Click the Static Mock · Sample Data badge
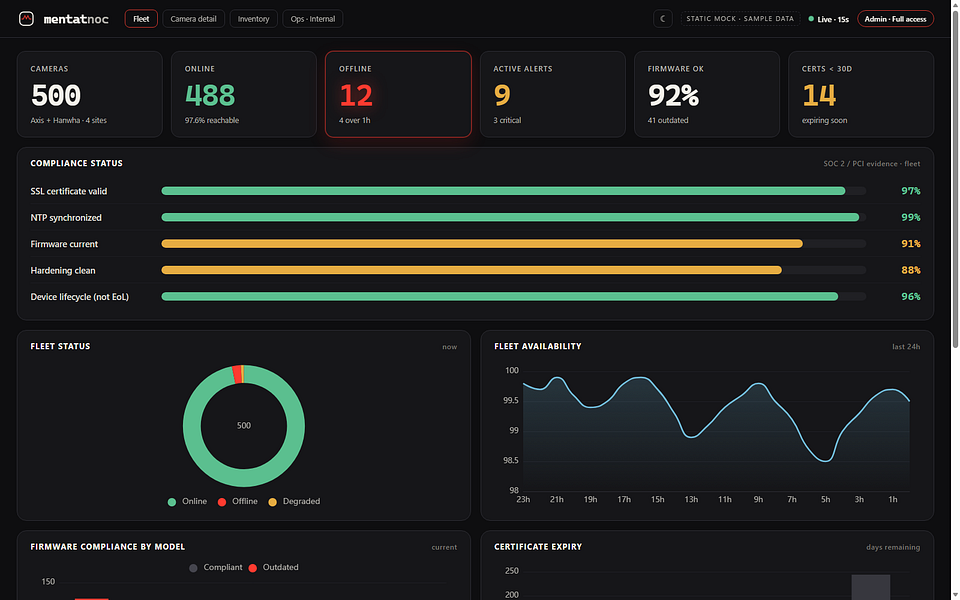The image size is (960, 600). coord(740,19)
